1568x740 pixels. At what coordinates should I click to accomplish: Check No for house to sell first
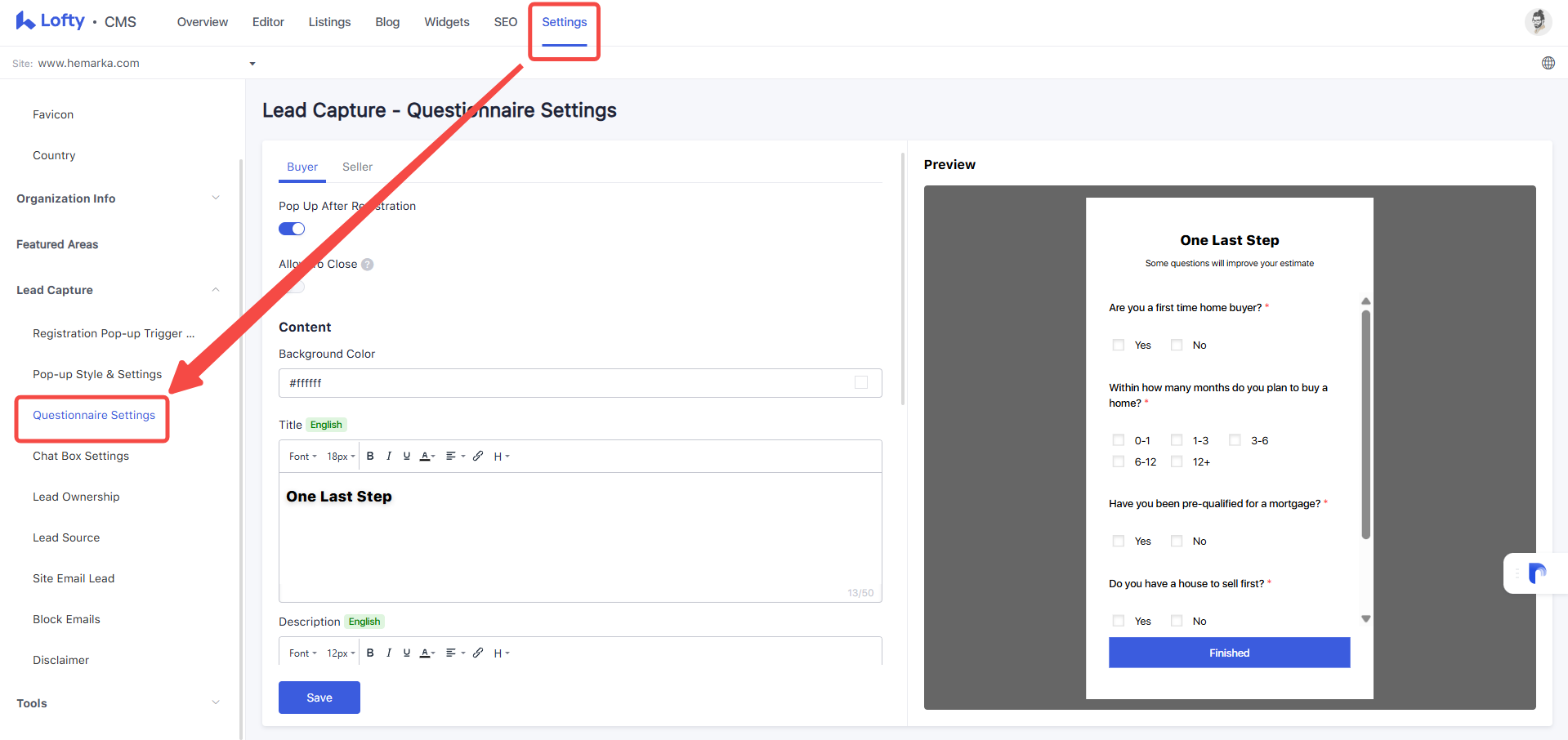(x=1176, y=621)
